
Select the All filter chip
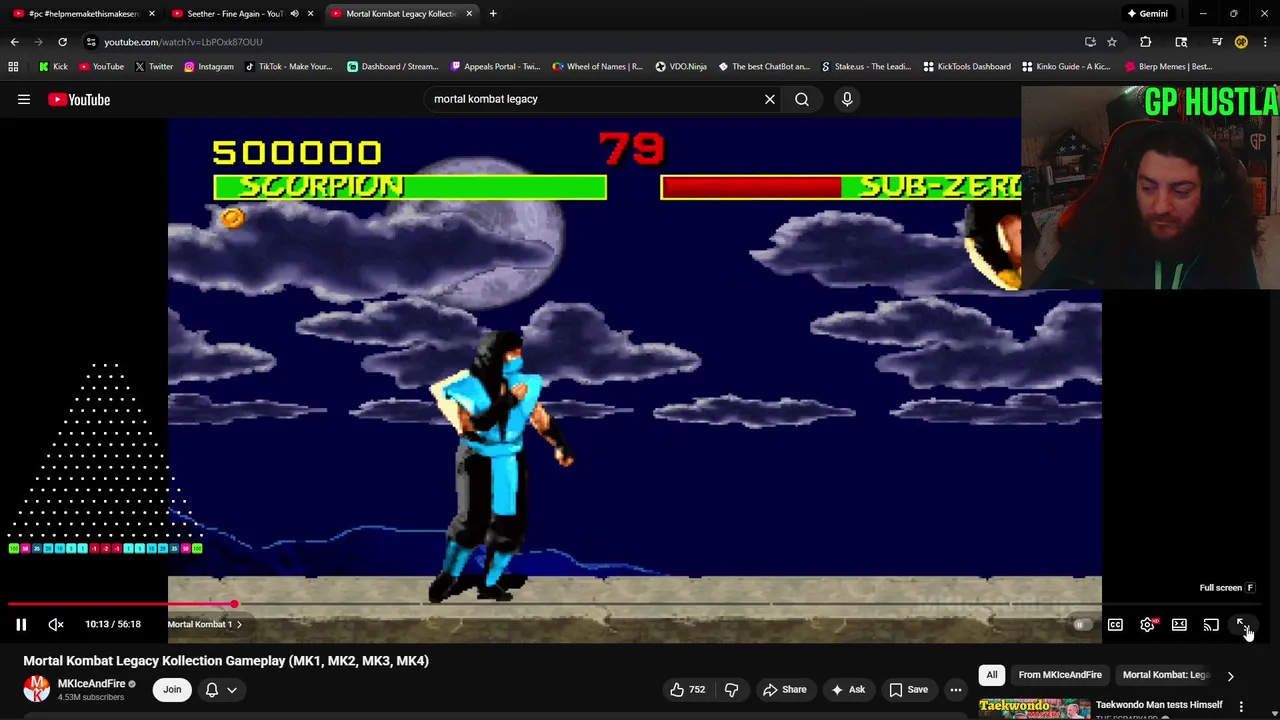point(992,675)
